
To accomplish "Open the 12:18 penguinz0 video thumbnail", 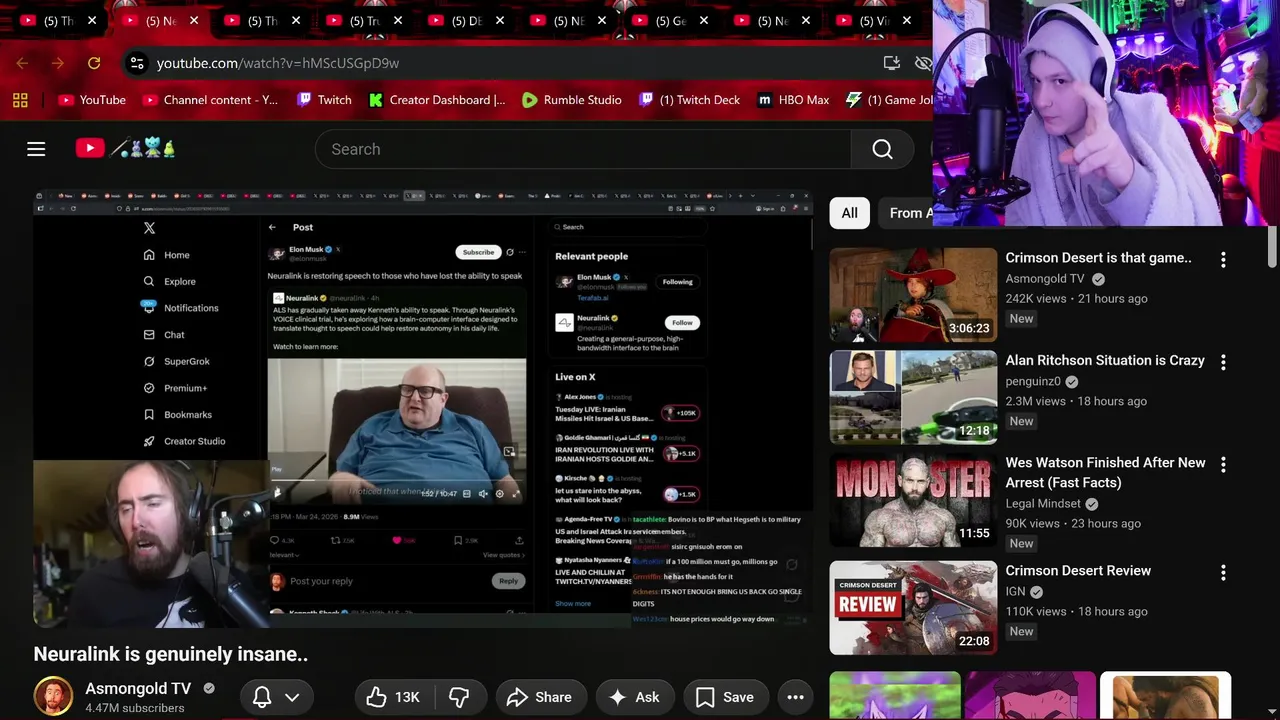I will coord(913,397).
